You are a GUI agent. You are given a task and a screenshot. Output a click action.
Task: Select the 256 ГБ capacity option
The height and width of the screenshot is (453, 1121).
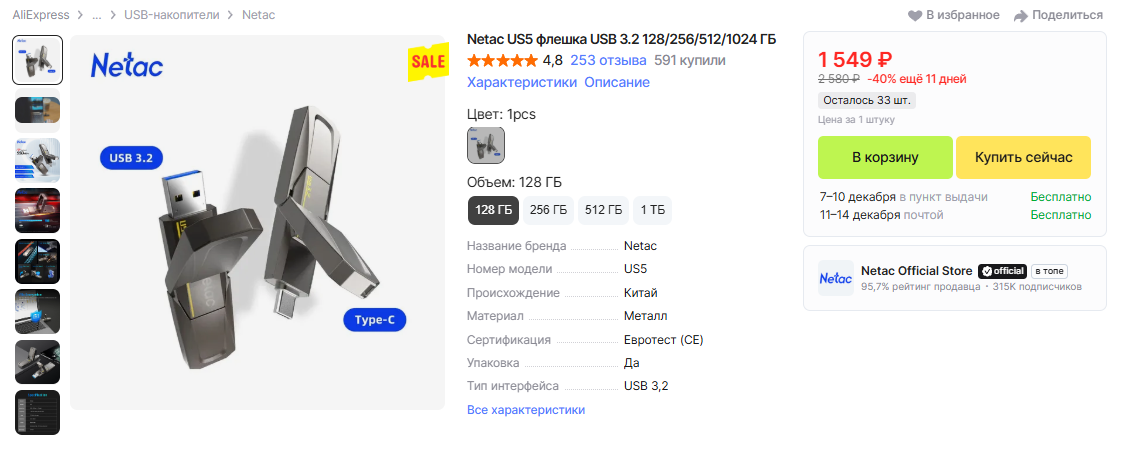click(548, 210)
